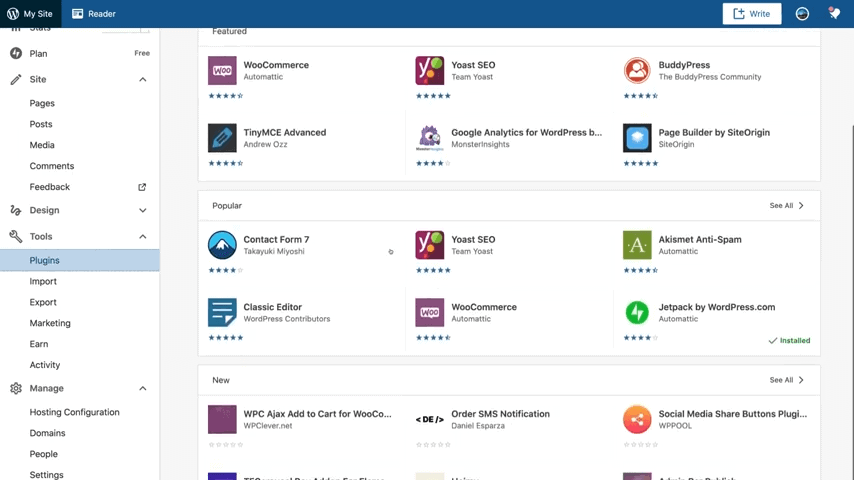
Task: Open Akismet Anti-Spam plugin title
Action: [700, 239]
